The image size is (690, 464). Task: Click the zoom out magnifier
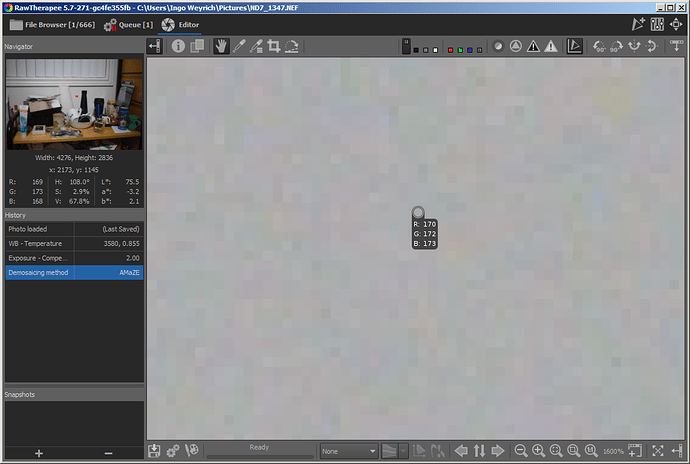[521, 451]
